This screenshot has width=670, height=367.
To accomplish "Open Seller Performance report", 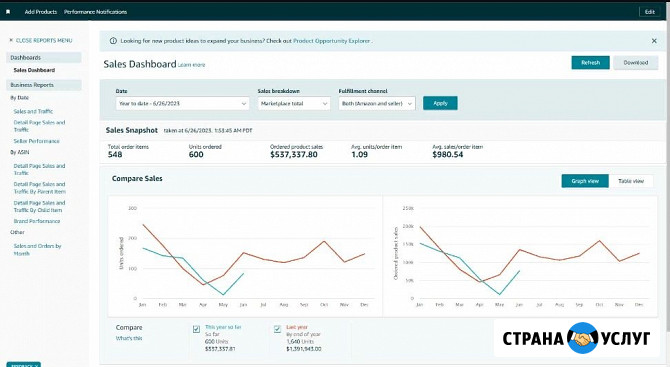I will (36, 141).
